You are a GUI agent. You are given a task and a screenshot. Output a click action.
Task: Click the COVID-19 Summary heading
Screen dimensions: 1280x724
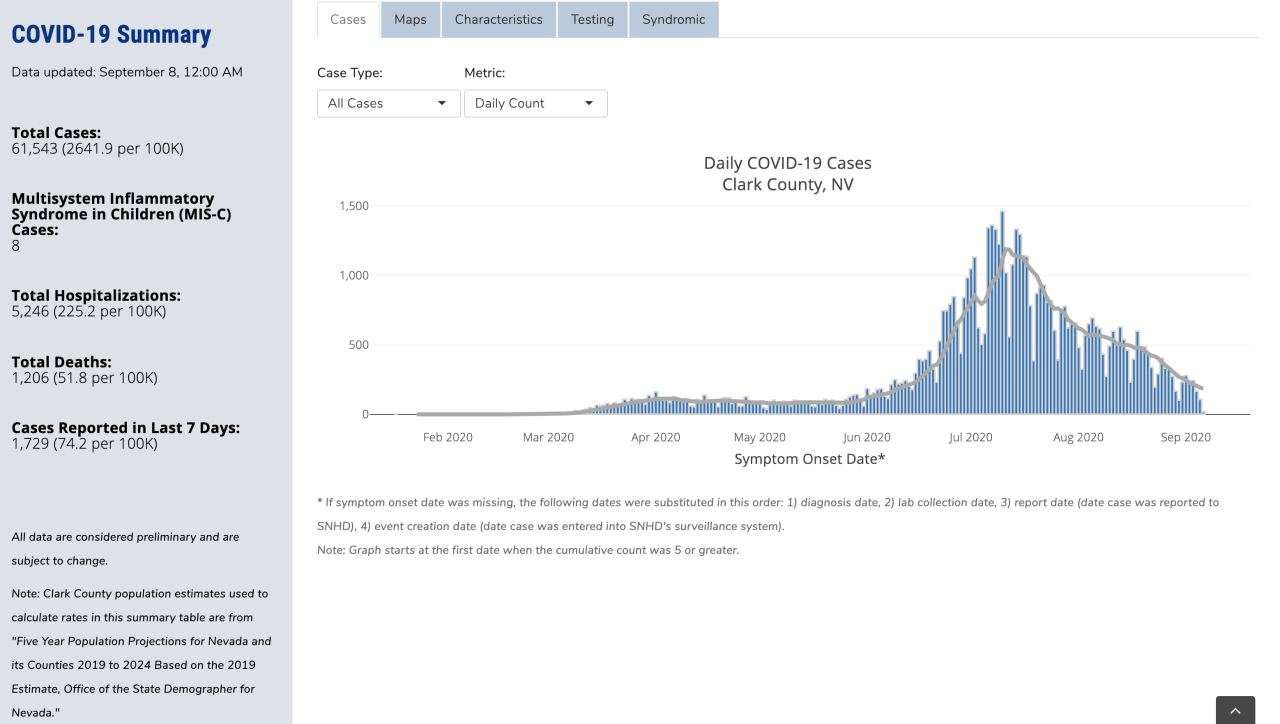click(x=111, y=35)
